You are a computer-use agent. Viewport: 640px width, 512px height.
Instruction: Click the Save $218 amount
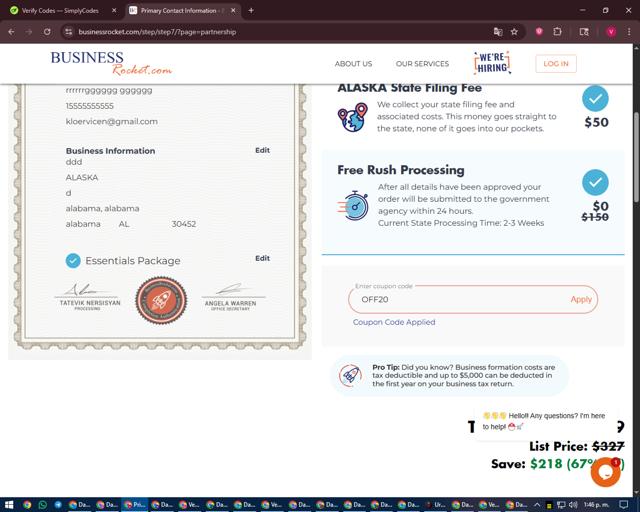546,464
